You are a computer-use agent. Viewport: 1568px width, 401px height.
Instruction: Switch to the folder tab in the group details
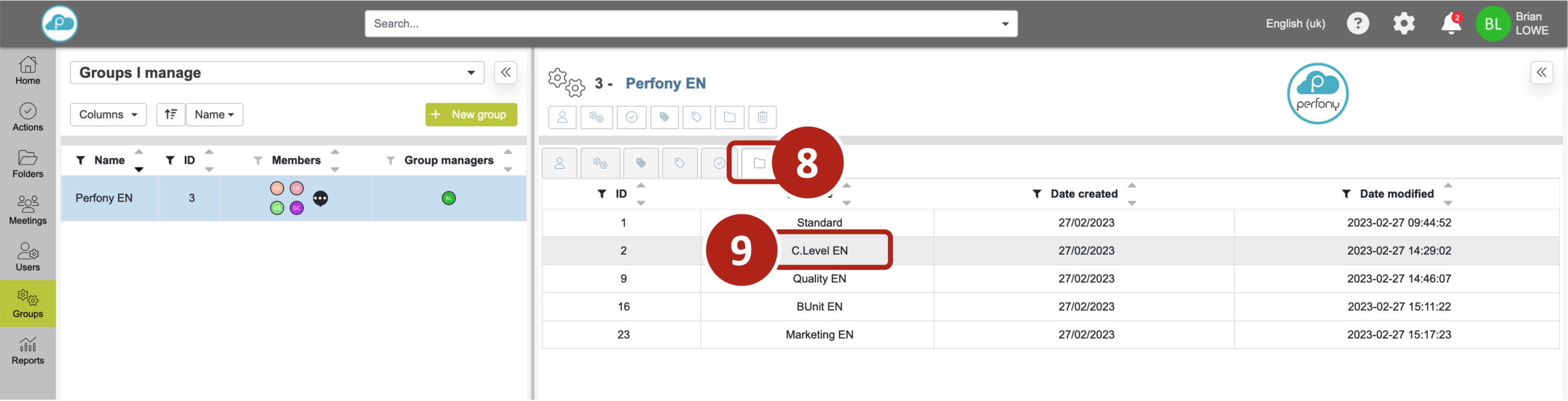tap(758, 163)
